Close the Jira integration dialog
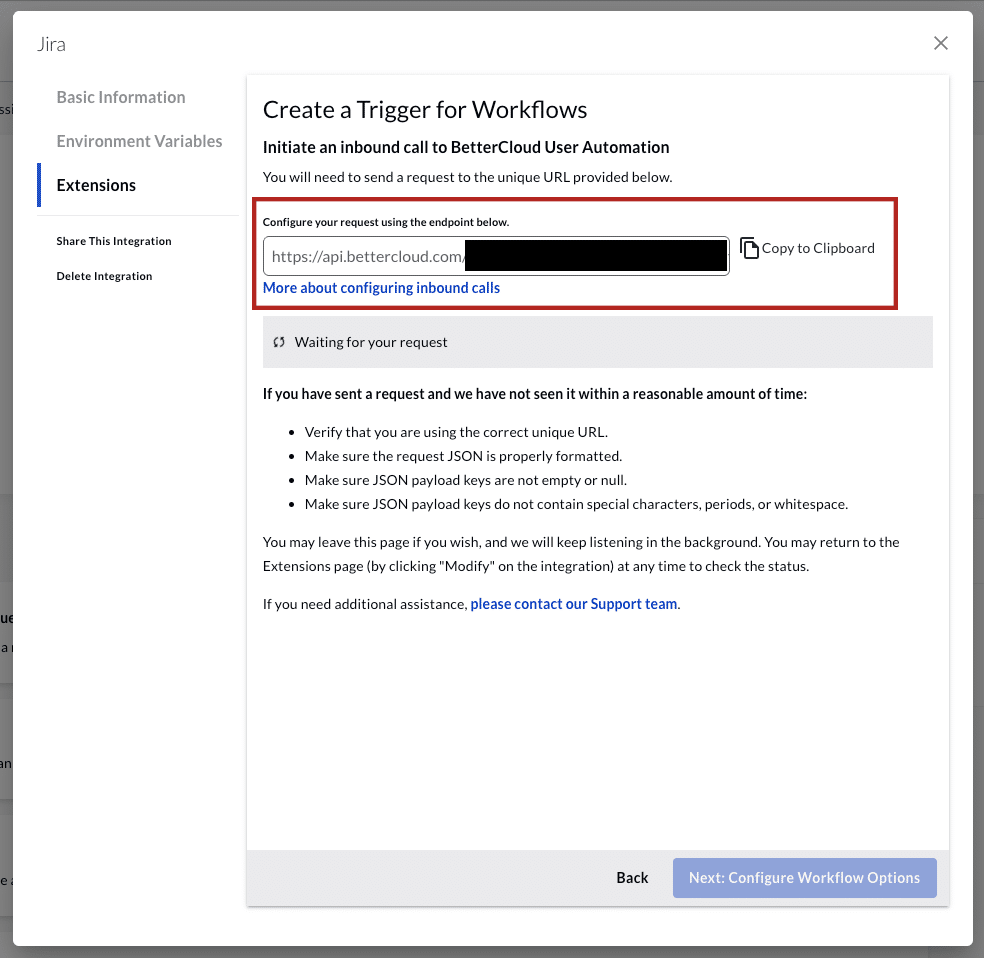Screen dimensions: 984x958 [x=940, y=43]
